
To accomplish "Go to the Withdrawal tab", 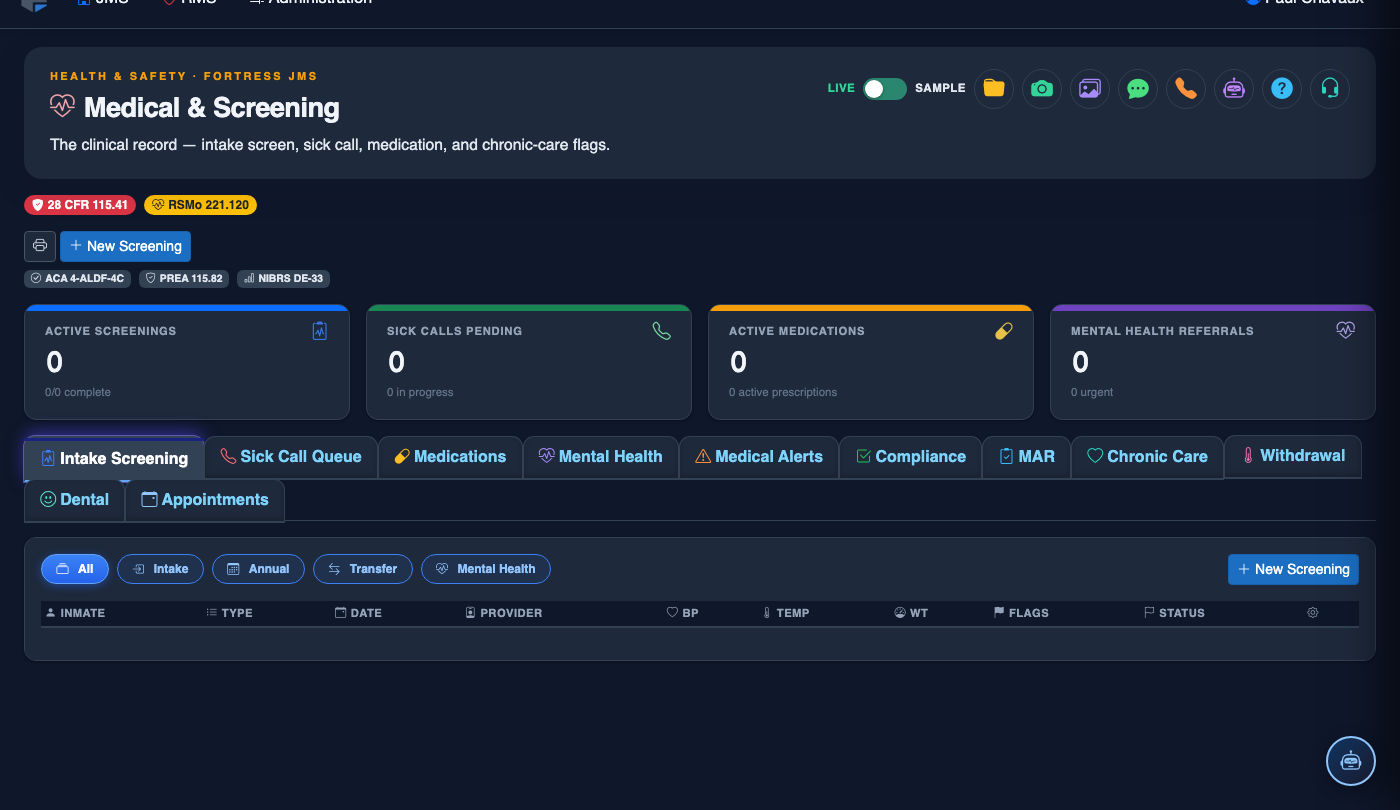I will pyautogui.click(x=1293, y=456).
